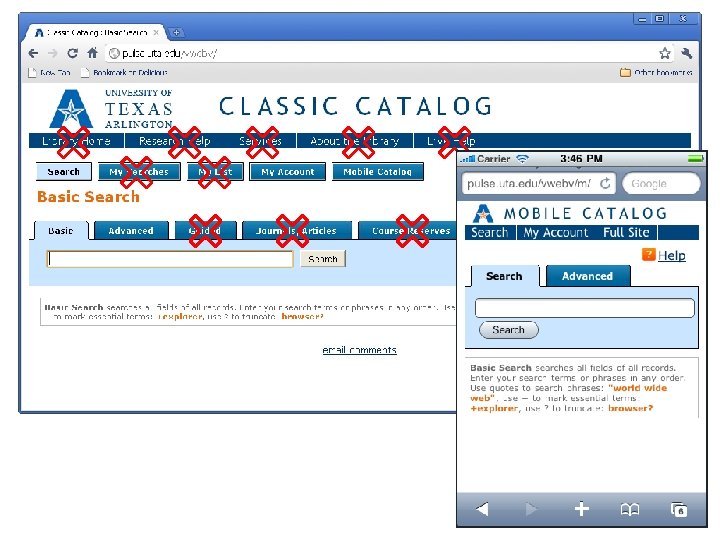This screenshot has width=720, height=540.
Task: Switch to Full Site from Mobile Catalog
Action: pyautogui.click(x=626, y=232)
